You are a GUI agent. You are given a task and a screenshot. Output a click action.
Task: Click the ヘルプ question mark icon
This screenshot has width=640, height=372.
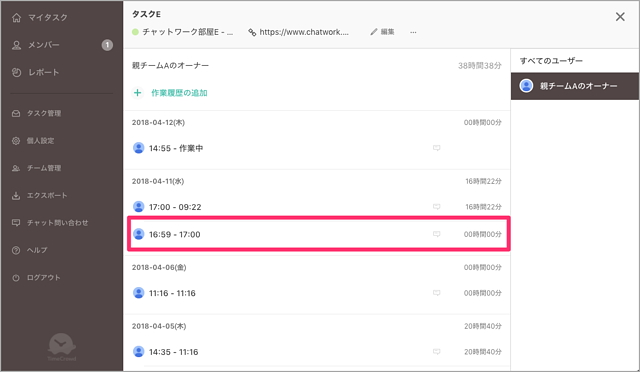tap(16, 250)
